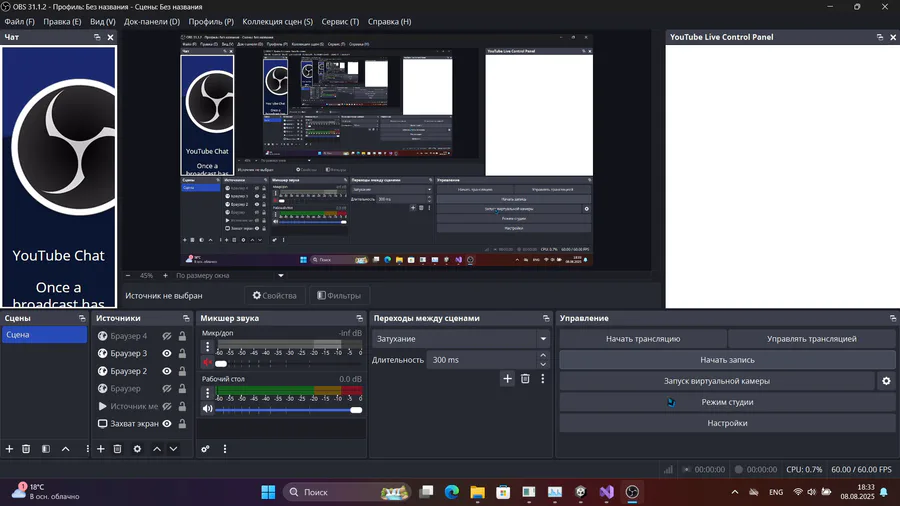Open the Профиль menu
This screenshot has width=900, height=506.
click(211, 21)
